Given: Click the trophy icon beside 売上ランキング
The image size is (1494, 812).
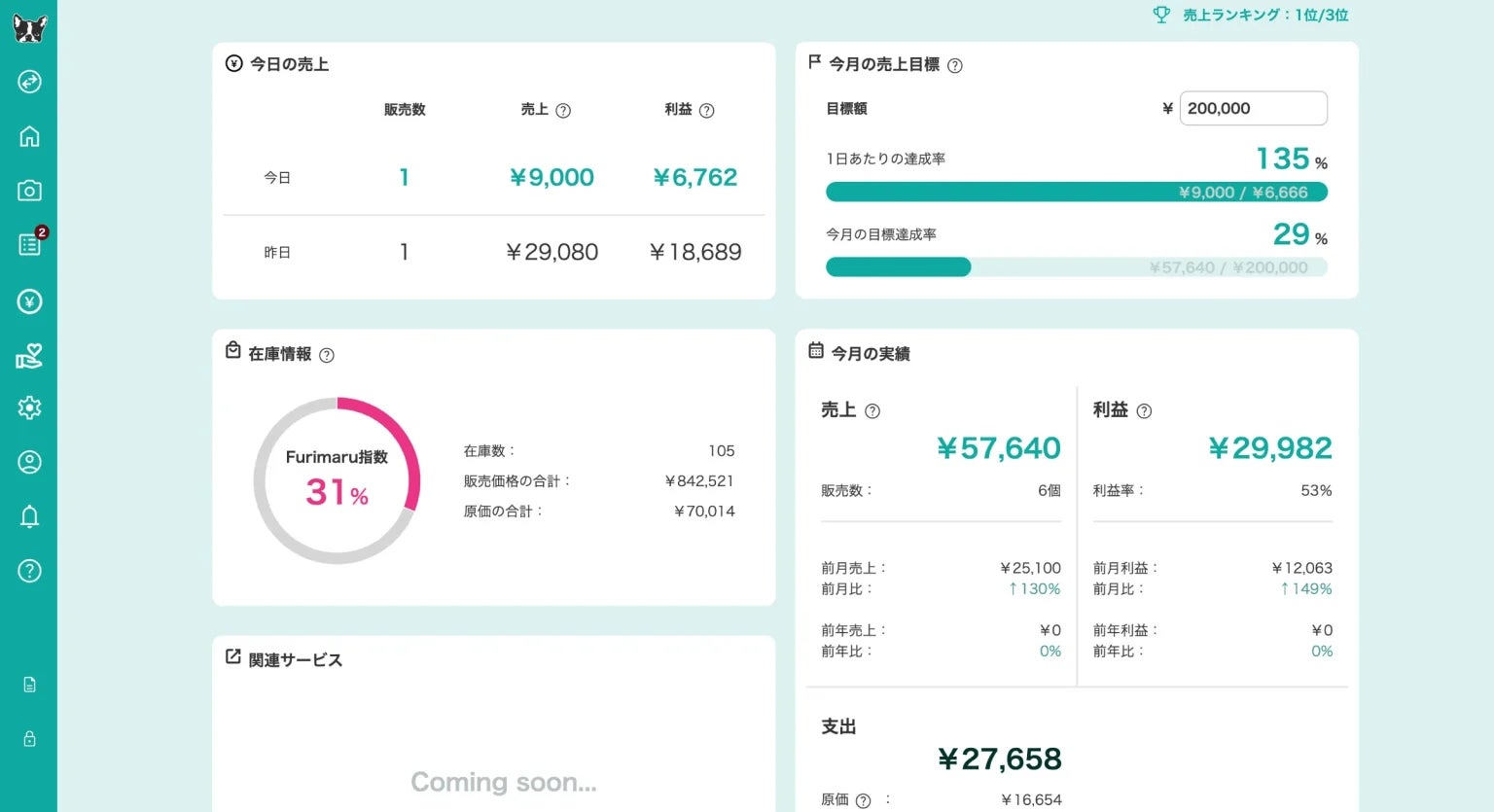Looking at the screenshot, I should click(1161, 15).
